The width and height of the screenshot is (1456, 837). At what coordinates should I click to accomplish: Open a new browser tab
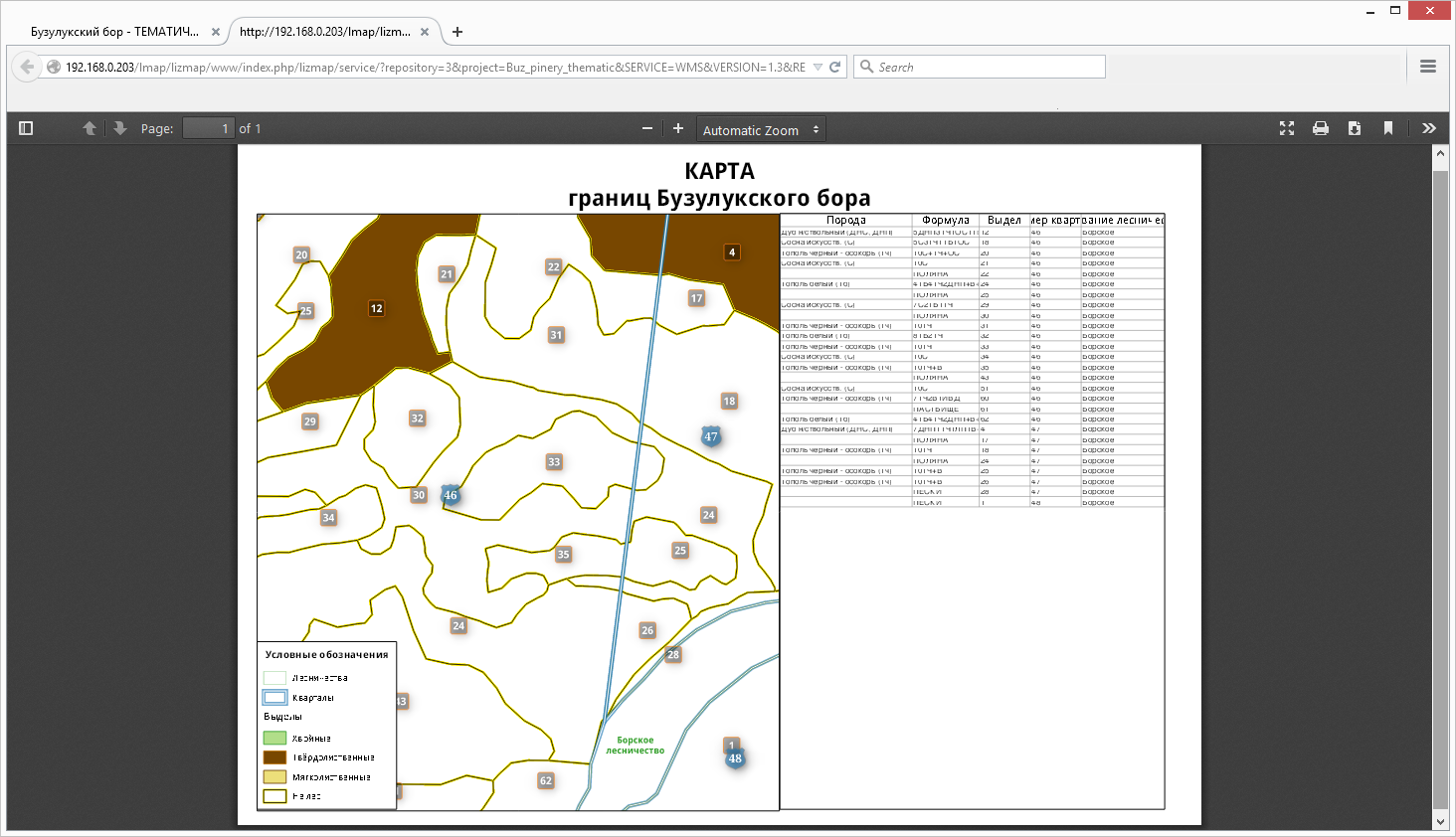click(457, 32)
